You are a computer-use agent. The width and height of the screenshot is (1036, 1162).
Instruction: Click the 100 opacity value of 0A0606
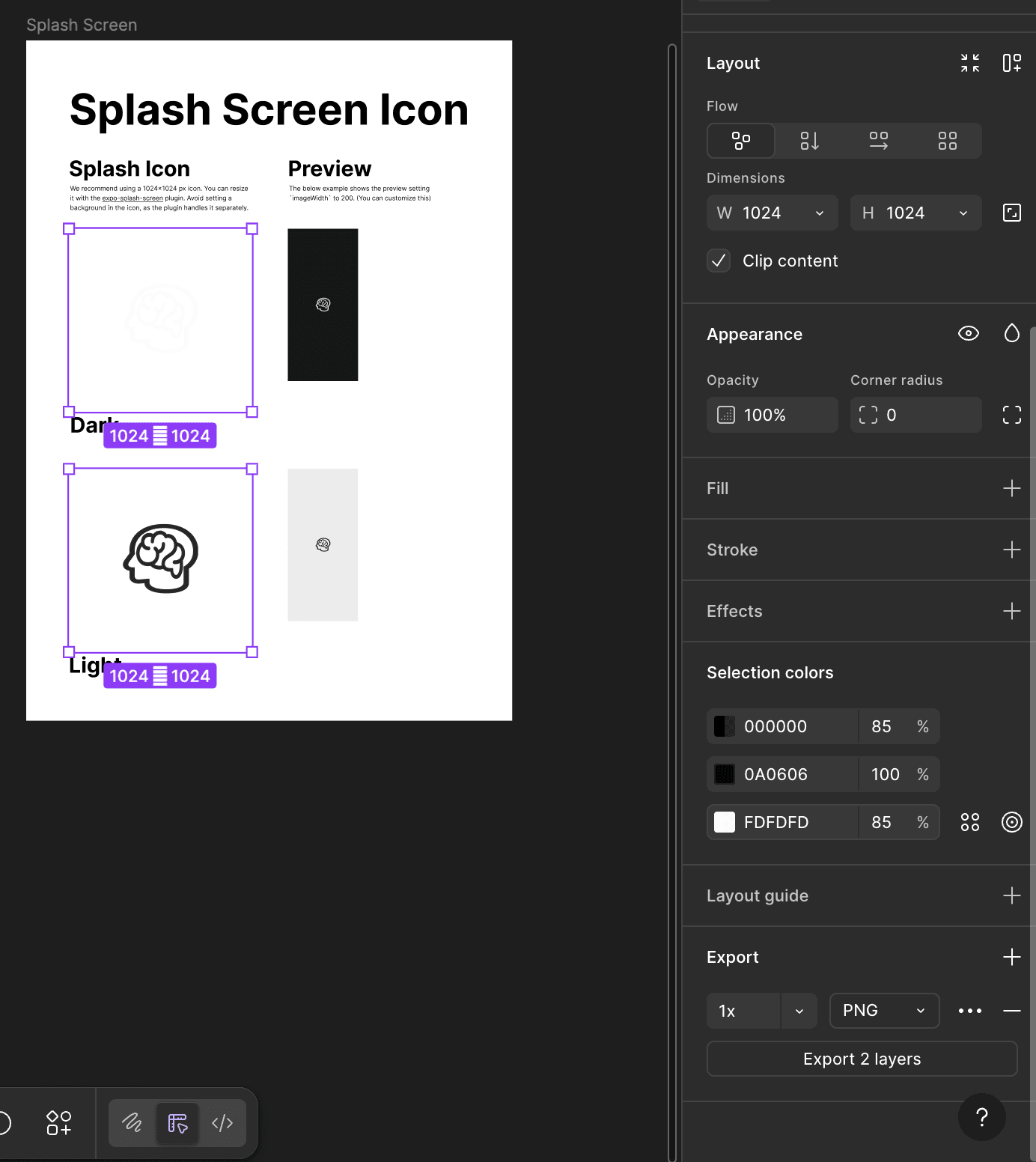click(x=886, y=774)
